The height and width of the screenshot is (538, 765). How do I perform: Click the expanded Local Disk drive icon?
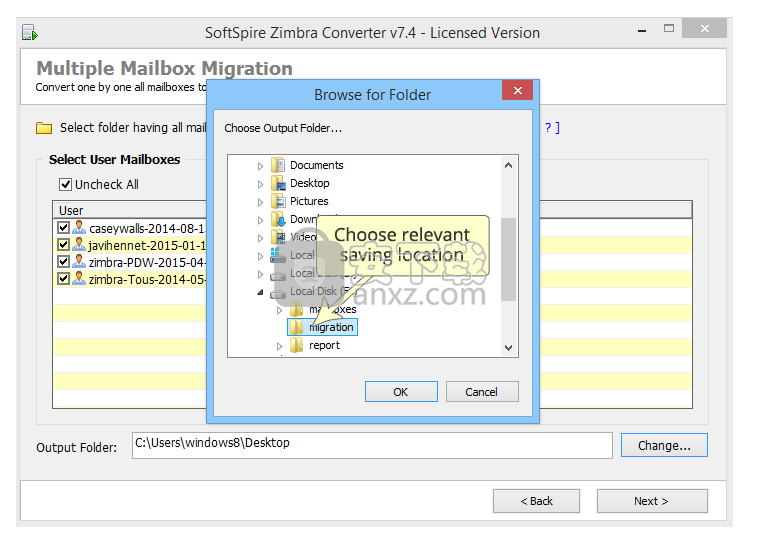point(278,293)
